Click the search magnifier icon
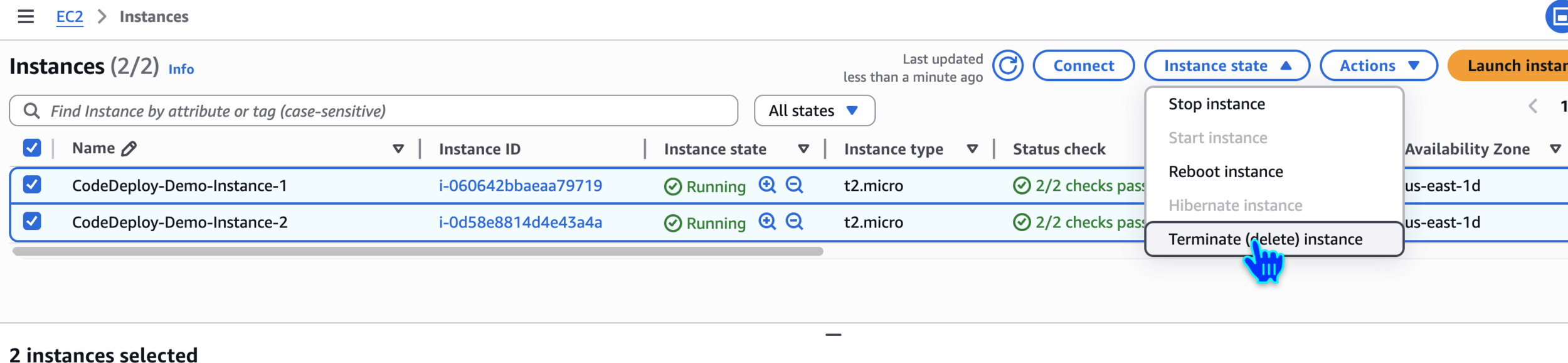Viewport: 1568px width, 363px height. tap(31, 111)
